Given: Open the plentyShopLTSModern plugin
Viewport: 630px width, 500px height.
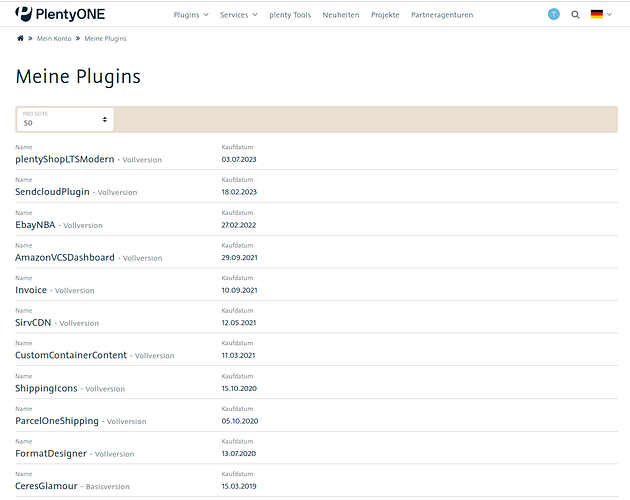Looking at the screenshot, I should pos(65,159).
